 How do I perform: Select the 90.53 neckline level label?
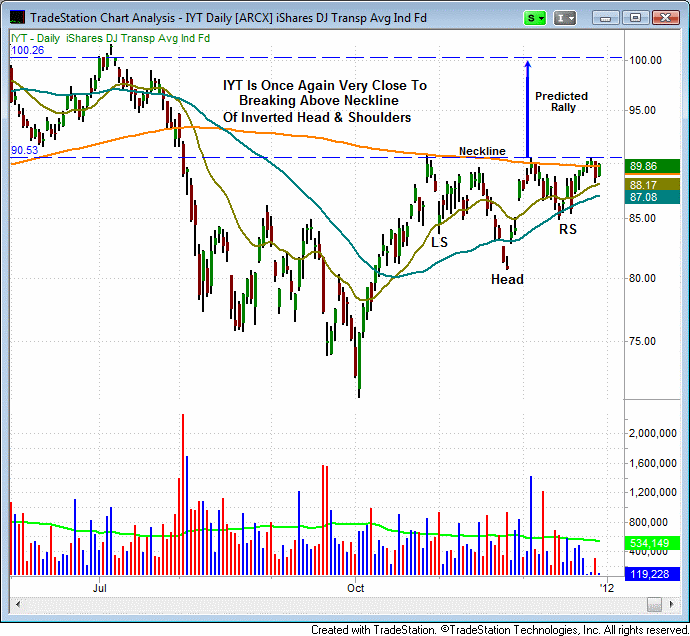25,151
